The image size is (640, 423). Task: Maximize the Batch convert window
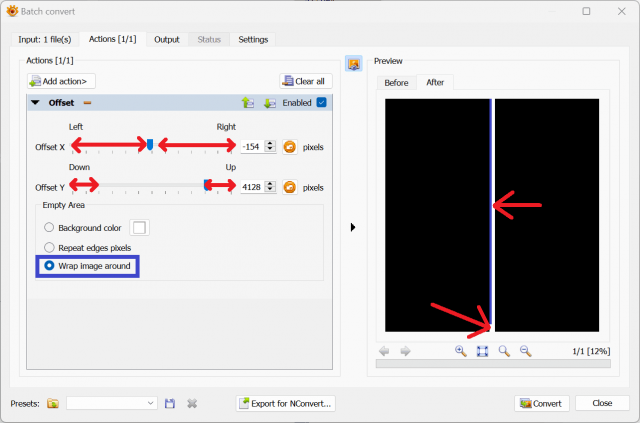[586, 11]
